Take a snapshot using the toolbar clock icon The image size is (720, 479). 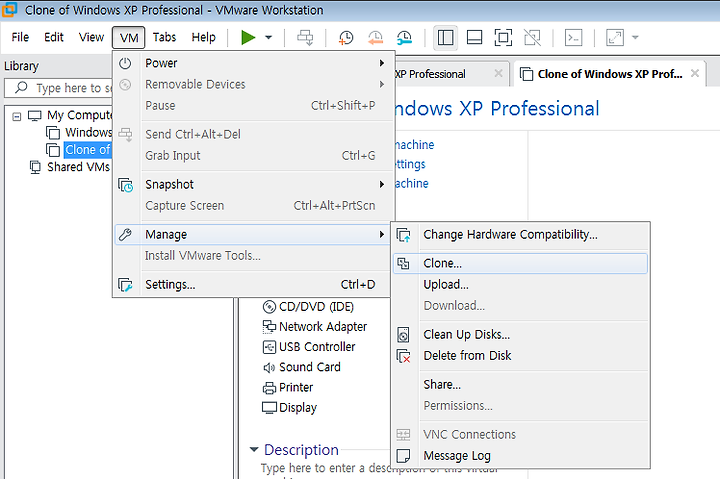click(x=346, y=38)
